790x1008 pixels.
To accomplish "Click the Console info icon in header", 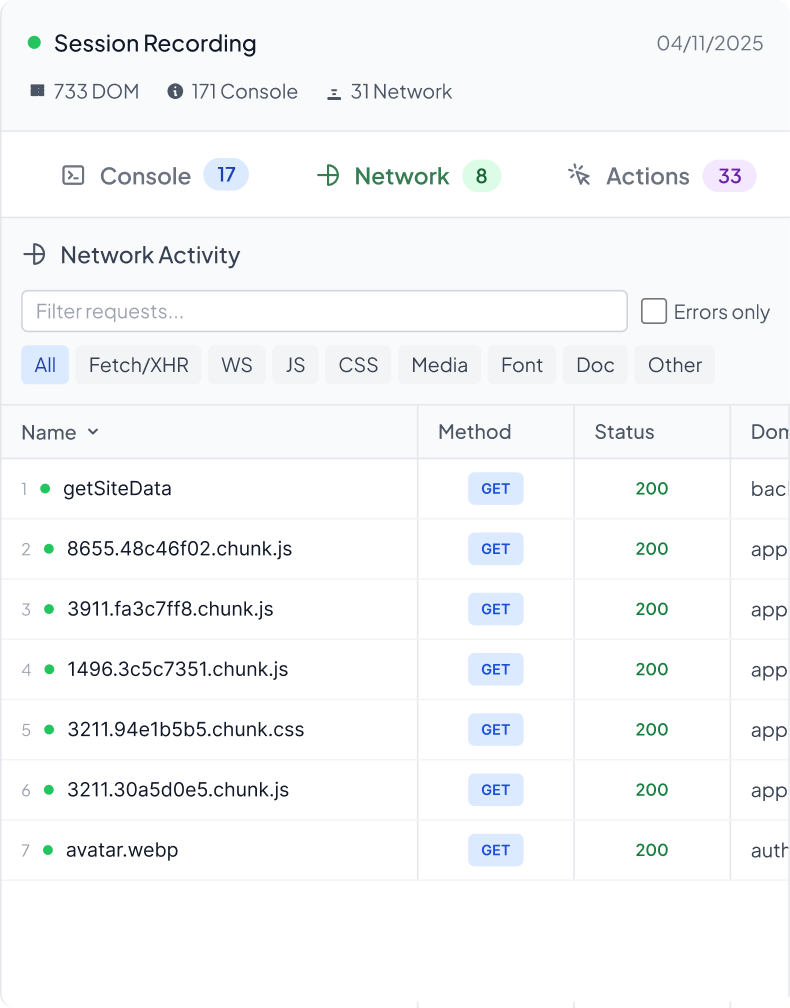I will point(175,92).
